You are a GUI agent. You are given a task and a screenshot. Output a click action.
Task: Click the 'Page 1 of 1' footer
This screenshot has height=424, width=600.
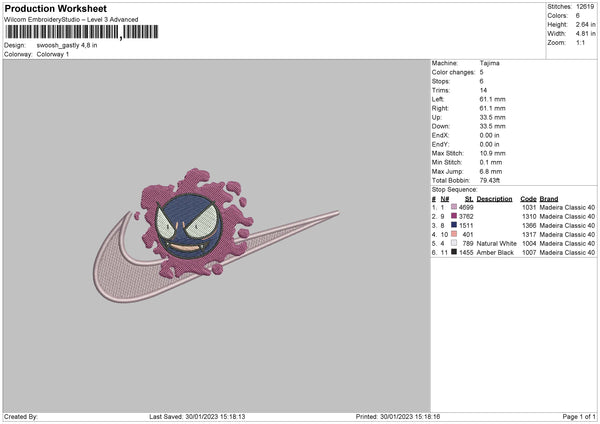pos(579,416)
